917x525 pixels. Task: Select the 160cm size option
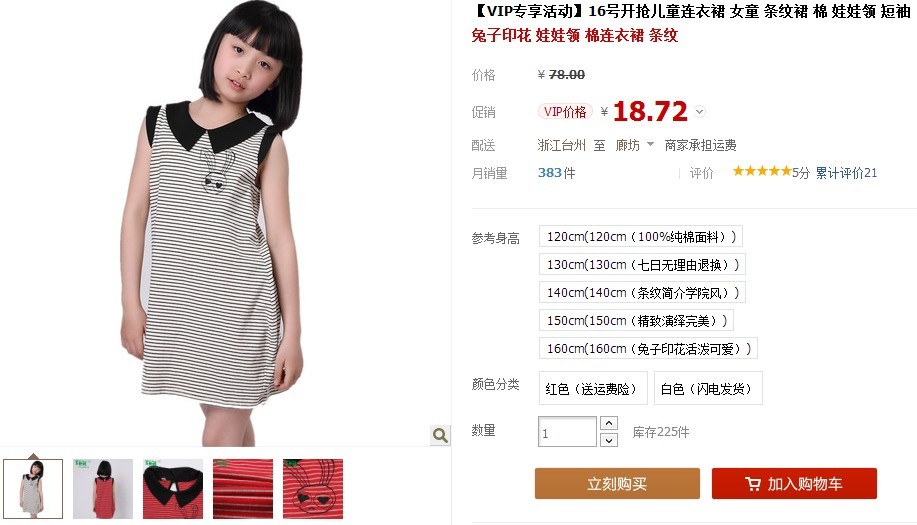coord(648,349)
